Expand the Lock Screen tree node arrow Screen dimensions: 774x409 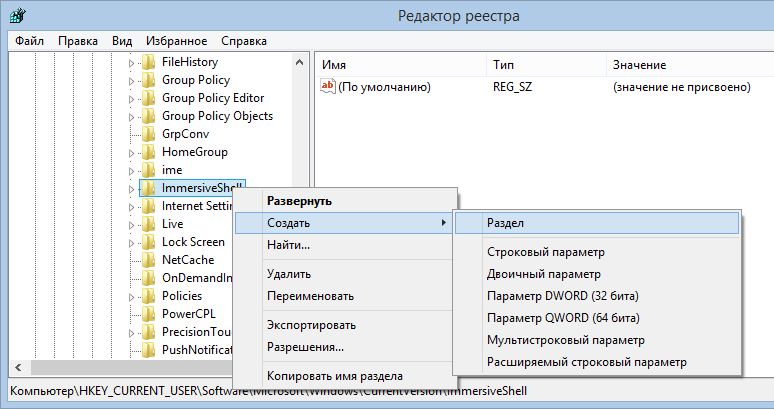coord(131,242)
